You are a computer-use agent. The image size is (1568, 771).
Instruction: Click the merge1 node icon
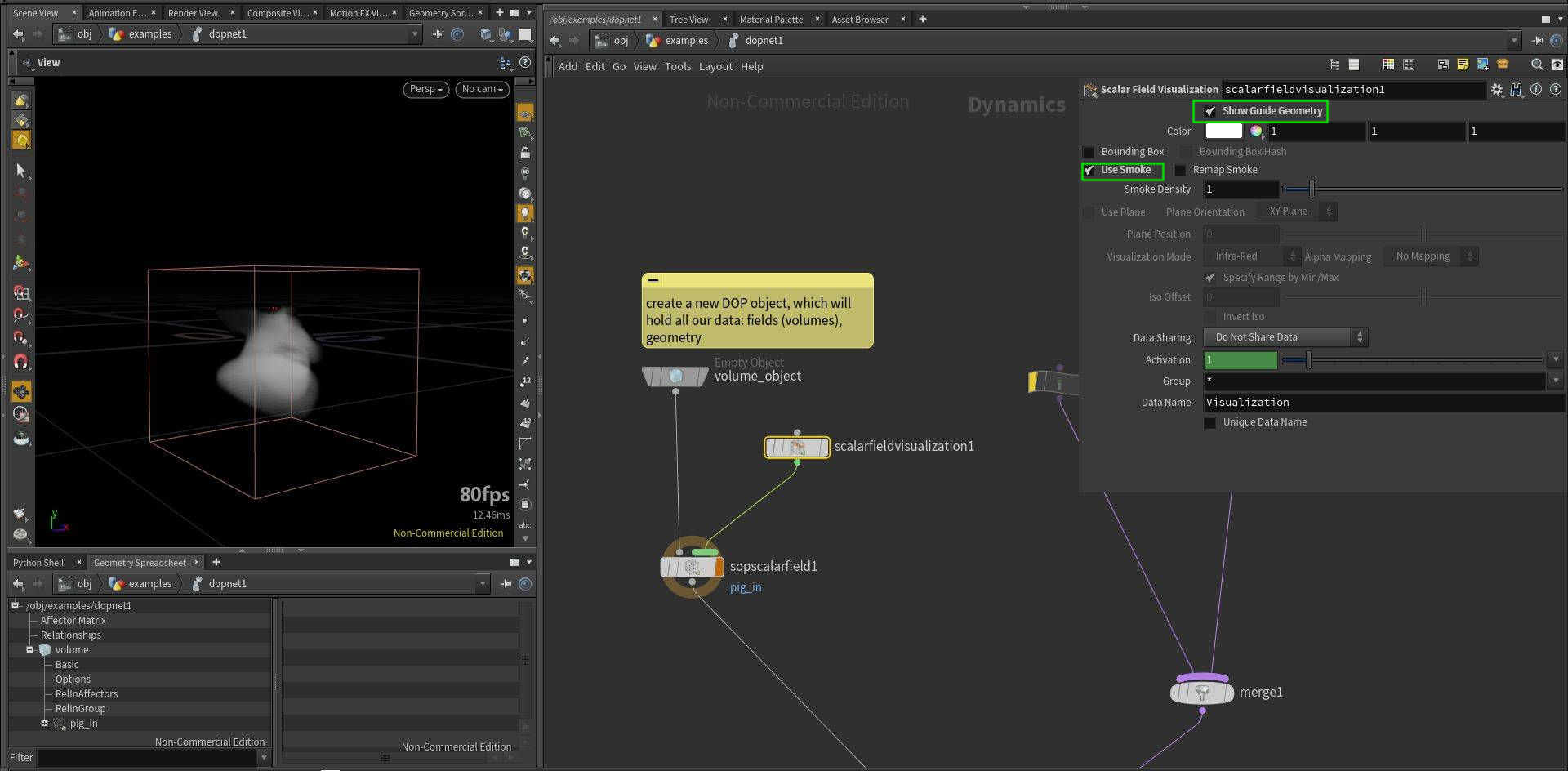pyautogui.click(x=1201, y=693)
